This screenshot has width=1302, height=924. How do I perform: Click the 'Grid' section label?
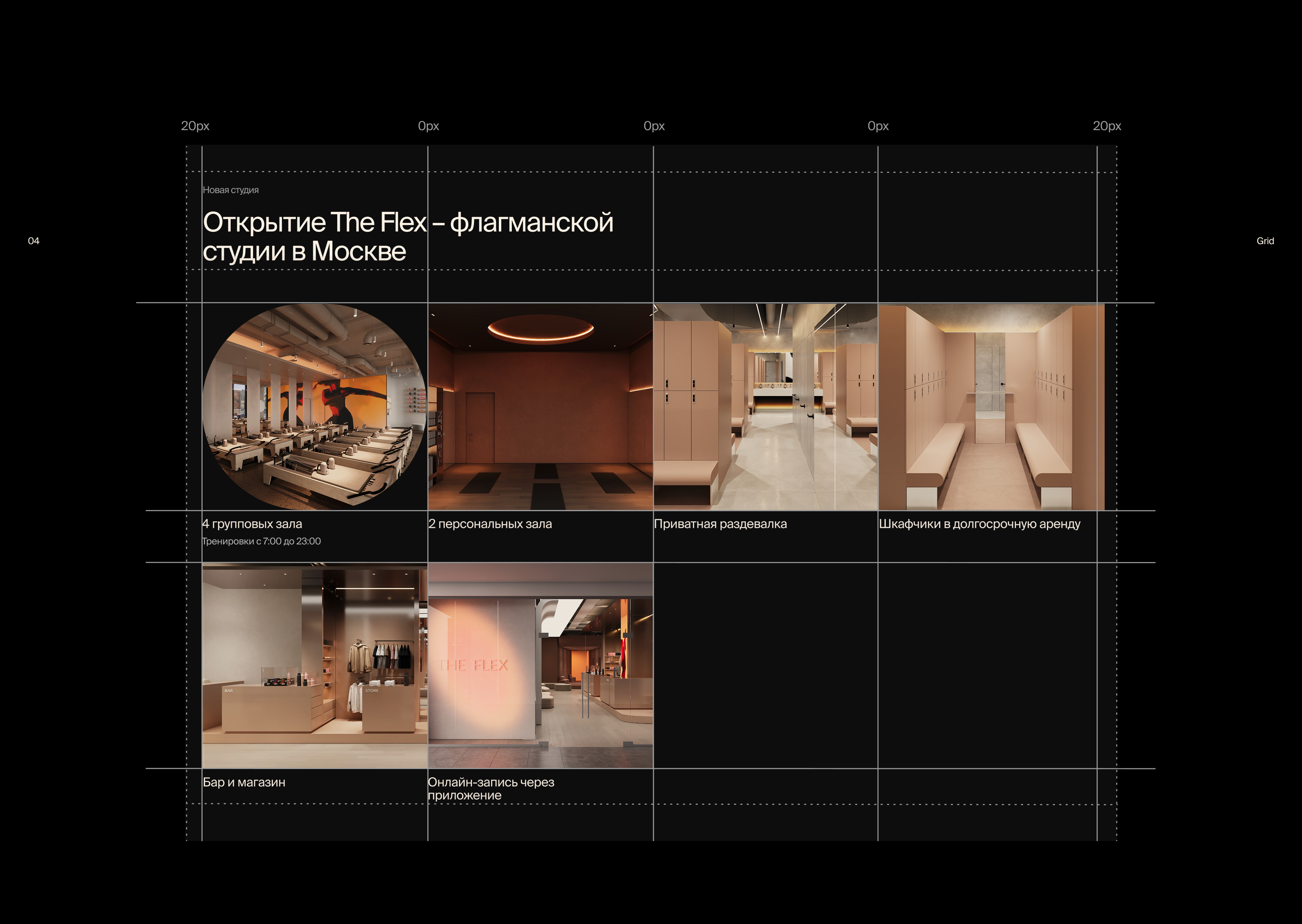(1265, 241)
